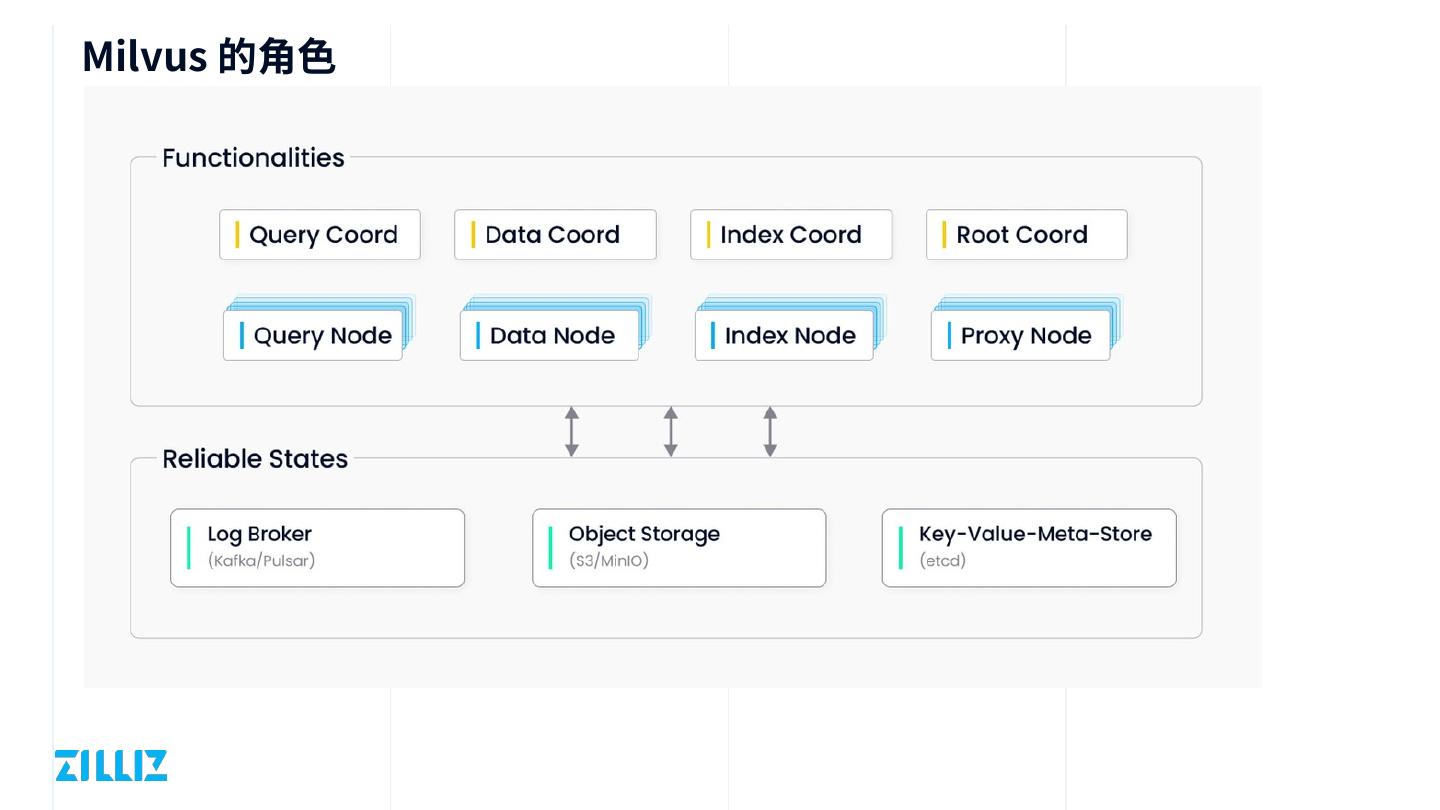Click the Index Coord box
The image size is (1440, 810).
click(791, 235)
